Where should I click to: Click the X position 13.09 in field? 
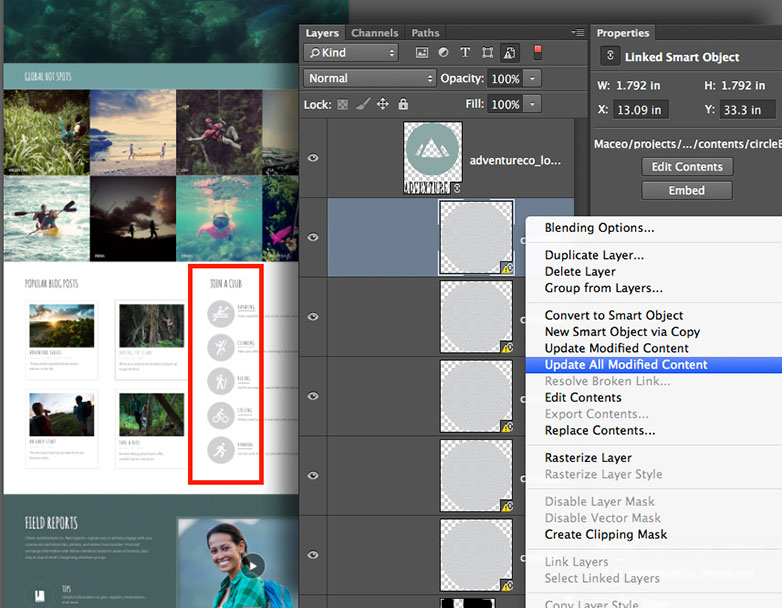coord(640,110)
